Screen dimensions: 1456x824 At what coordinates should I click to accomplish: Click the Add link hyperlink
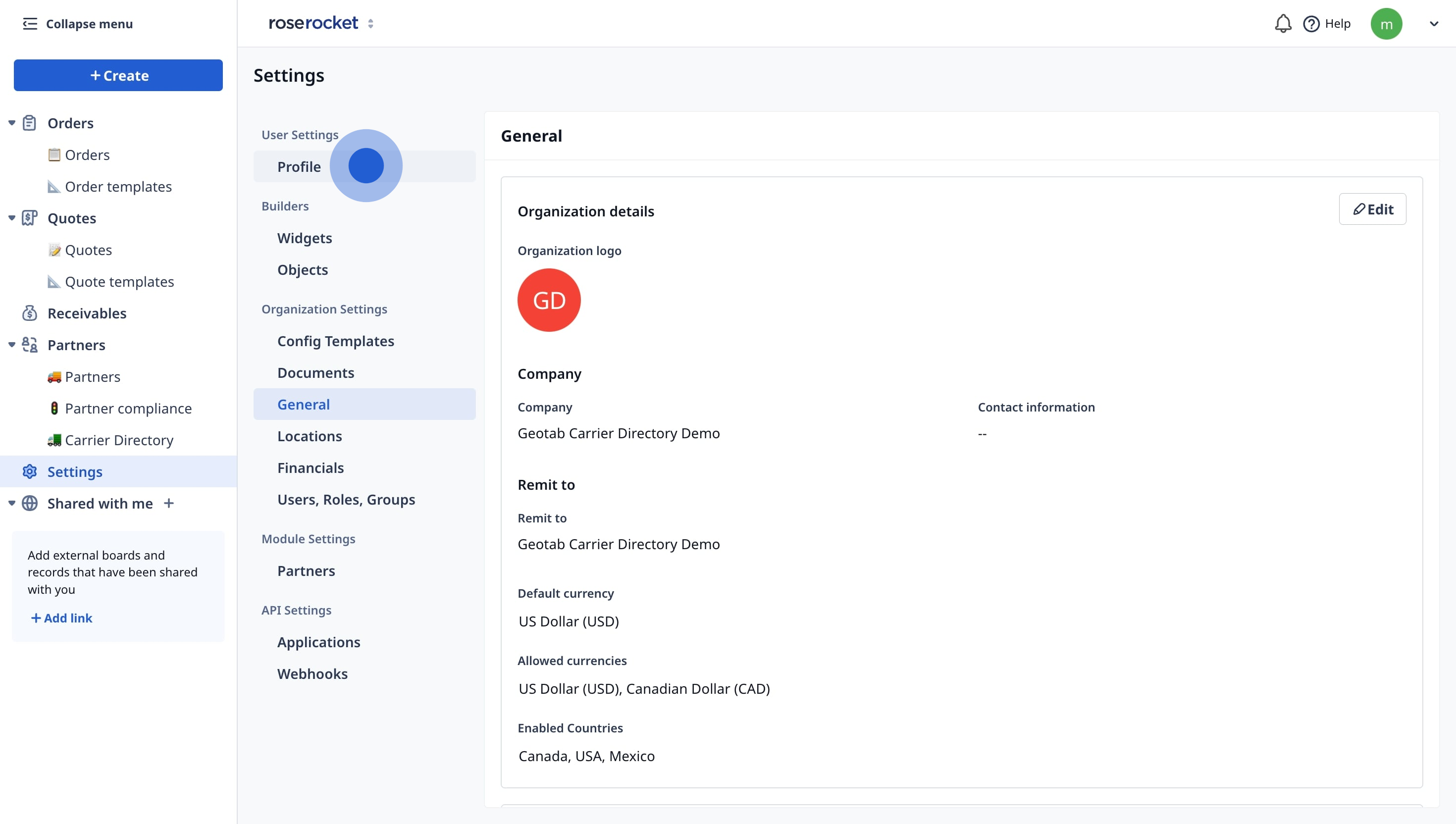point(62,618)
